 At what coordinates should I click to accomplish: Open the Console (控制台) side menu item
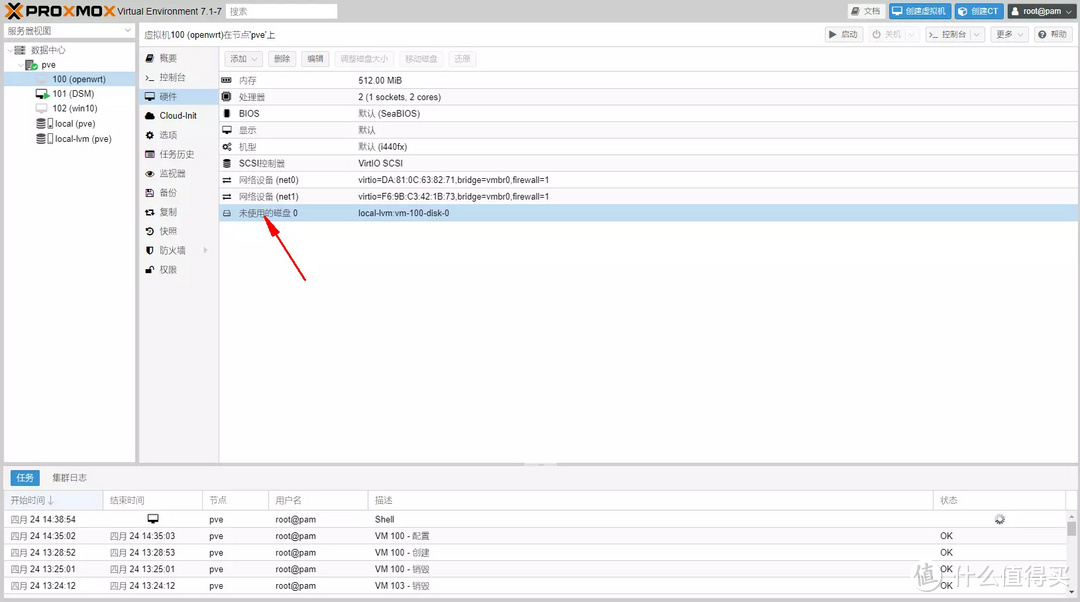click(172, 77)
